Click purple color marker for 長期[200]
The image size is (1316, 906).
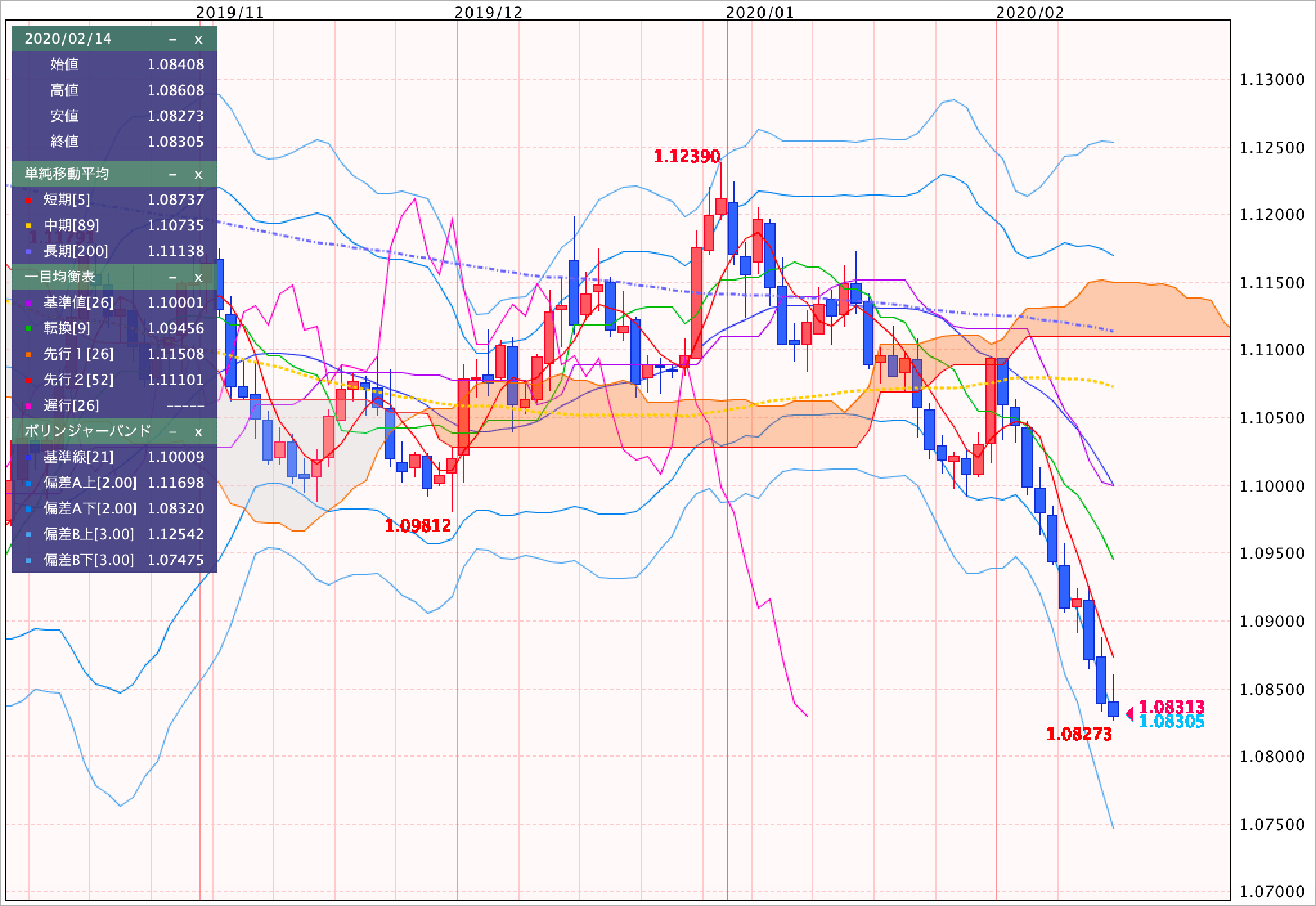coord(28,252)
